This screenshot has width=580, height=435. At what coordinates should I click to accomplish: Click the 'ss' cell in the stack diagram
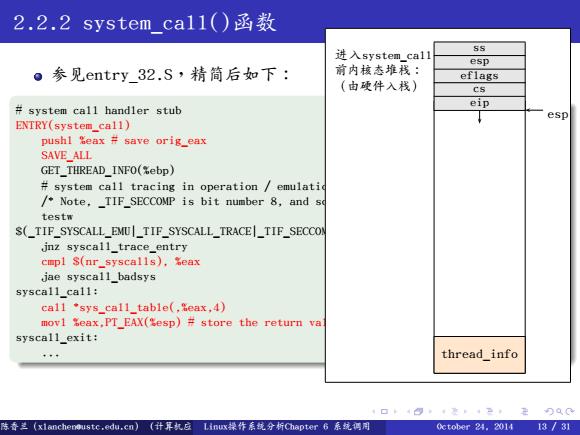pos(479,48)
